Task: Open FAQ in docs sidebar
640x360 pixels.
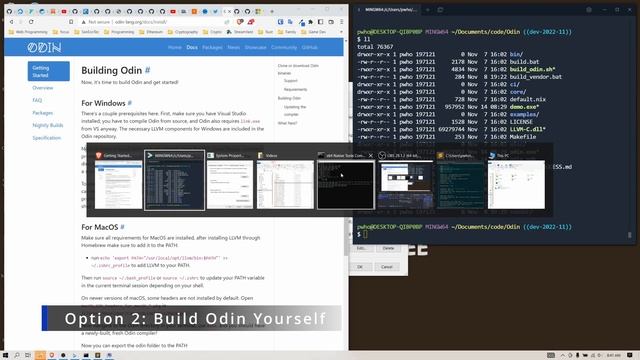Action: 37,100
